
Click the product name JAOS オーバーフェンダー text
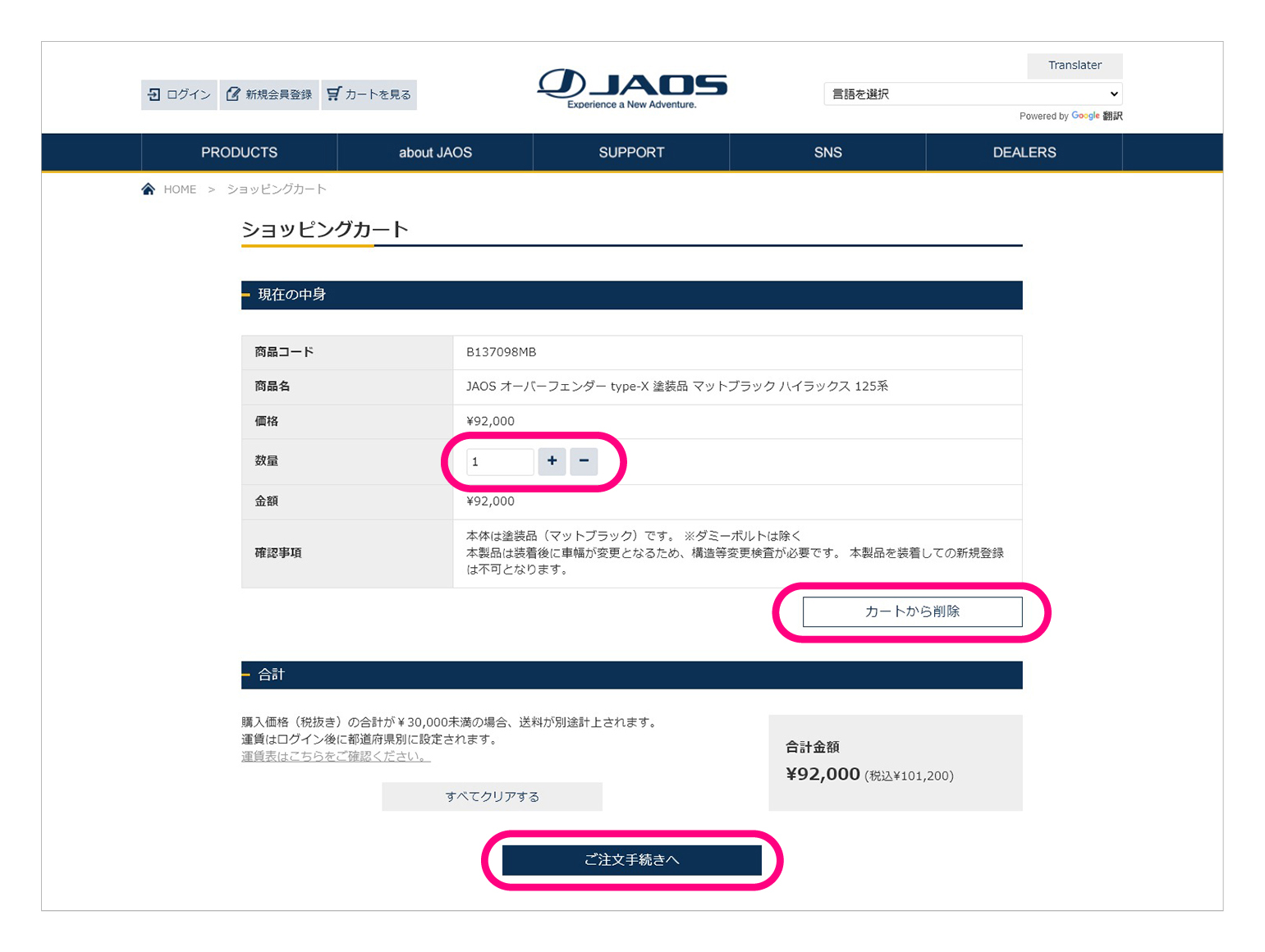(676, 386)
